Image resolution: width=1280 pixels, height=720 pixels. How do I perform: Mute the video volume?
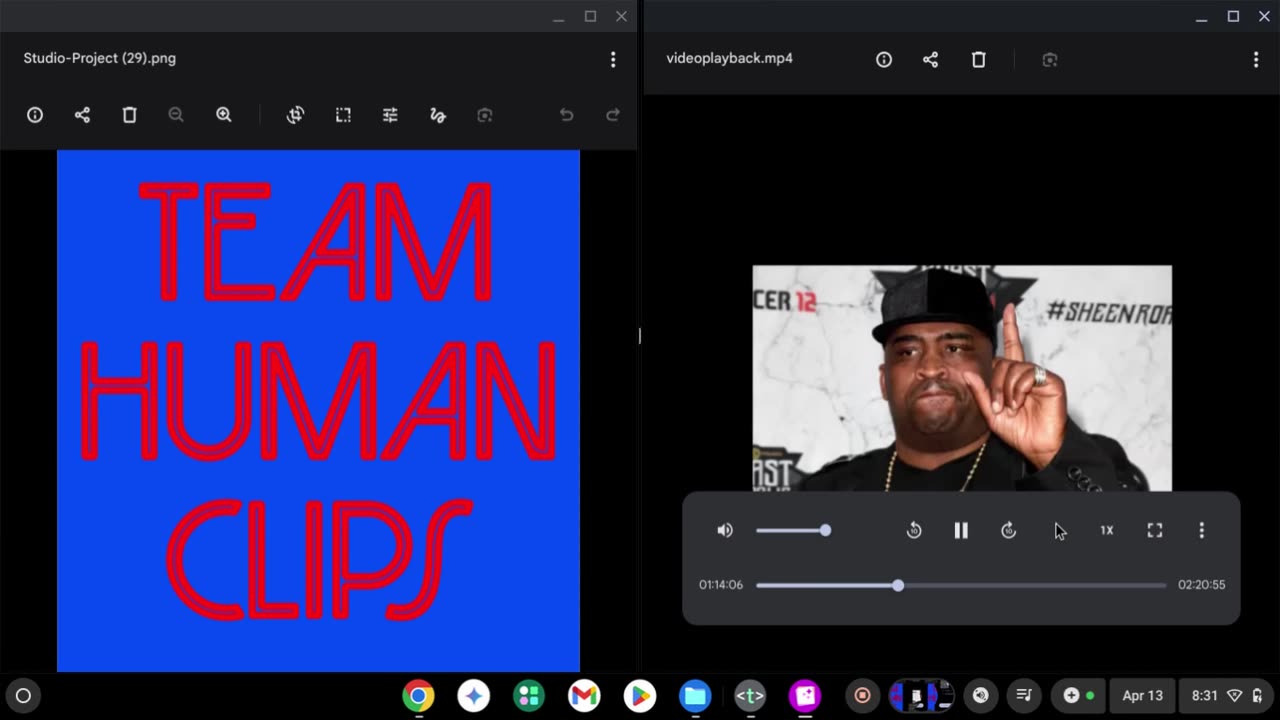[725, 530]
